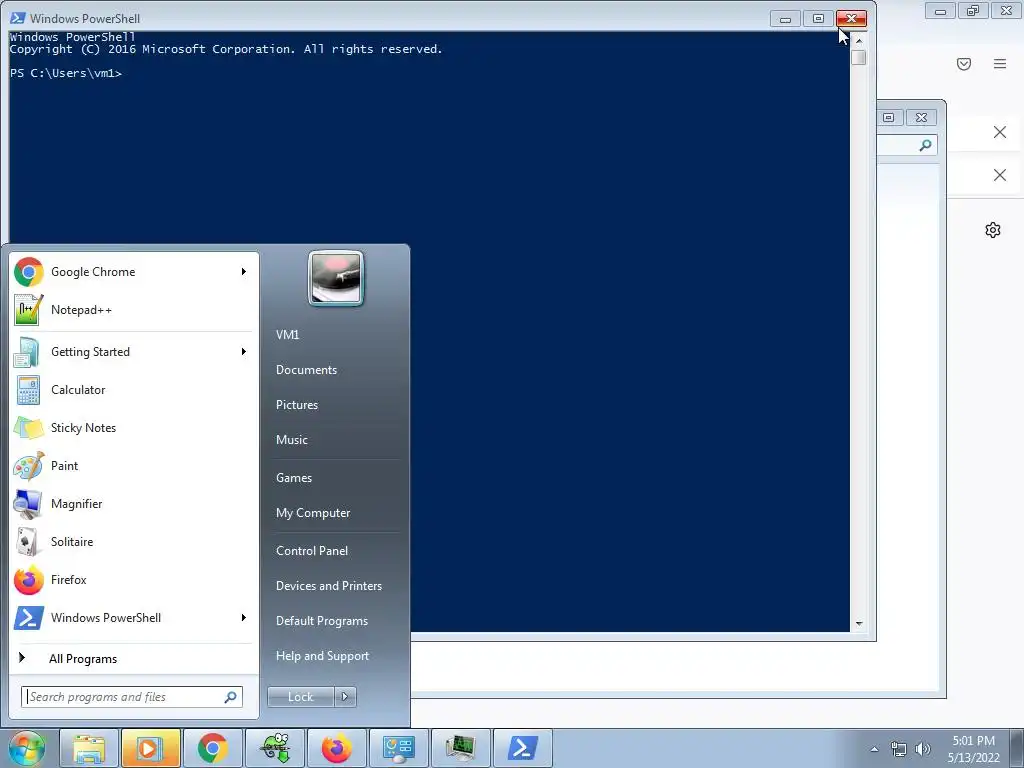The height and width of the screenshot is (768, 1024).
Task: Open VM1 user folder
Action: coord(287,334)
